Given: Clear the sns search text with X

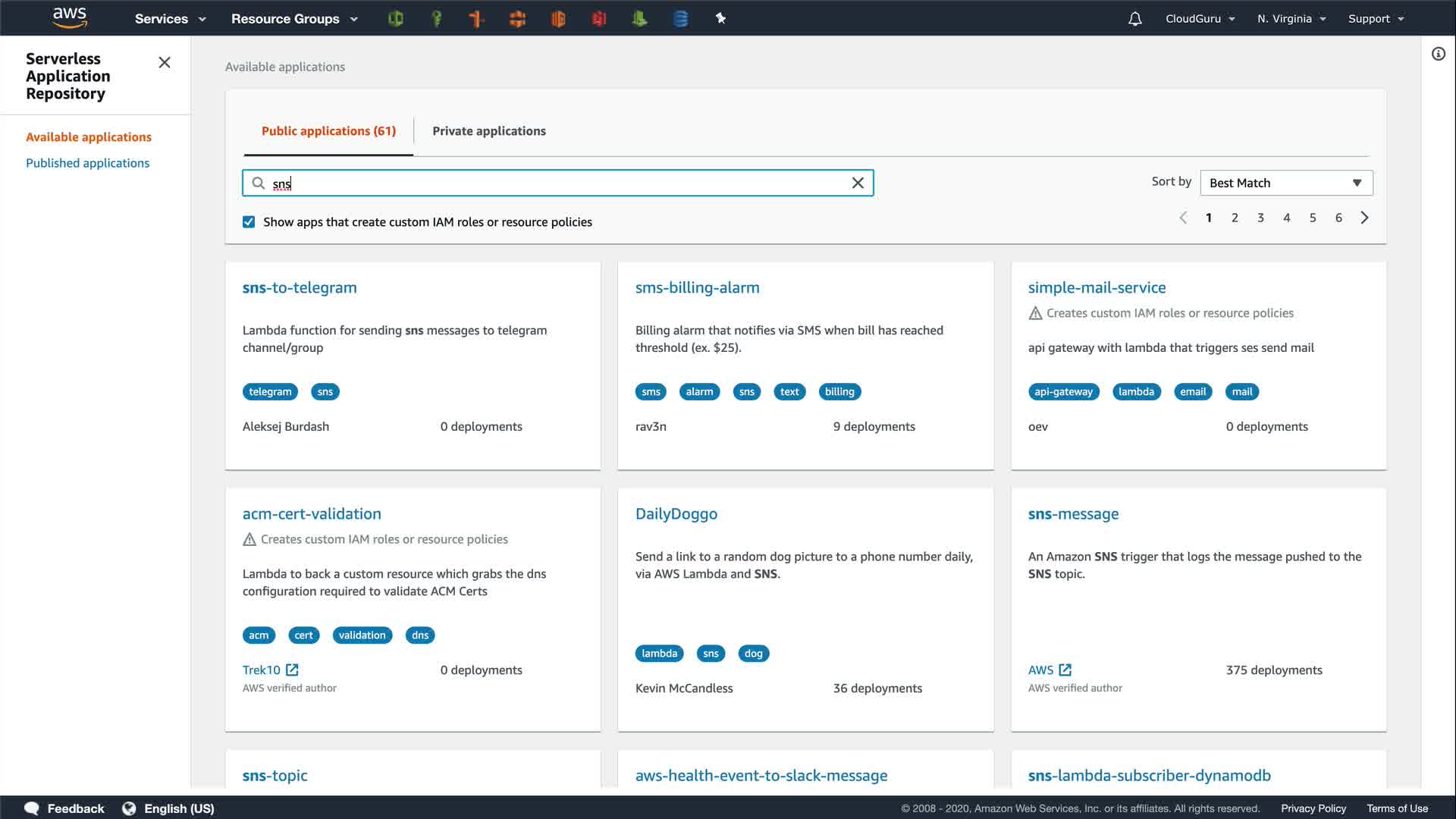Looking at the screenshot, I should coord(858,183).
